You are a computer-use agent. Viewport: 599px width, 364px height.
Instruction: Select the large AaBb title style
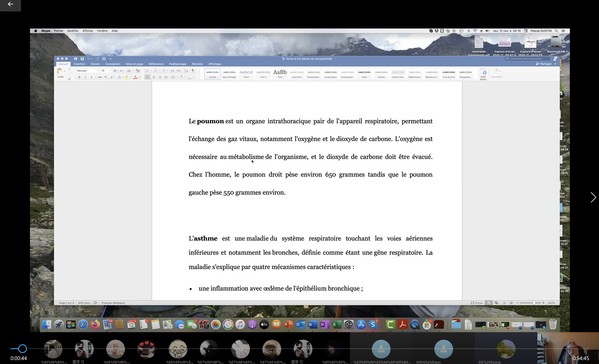coord(280,73)
